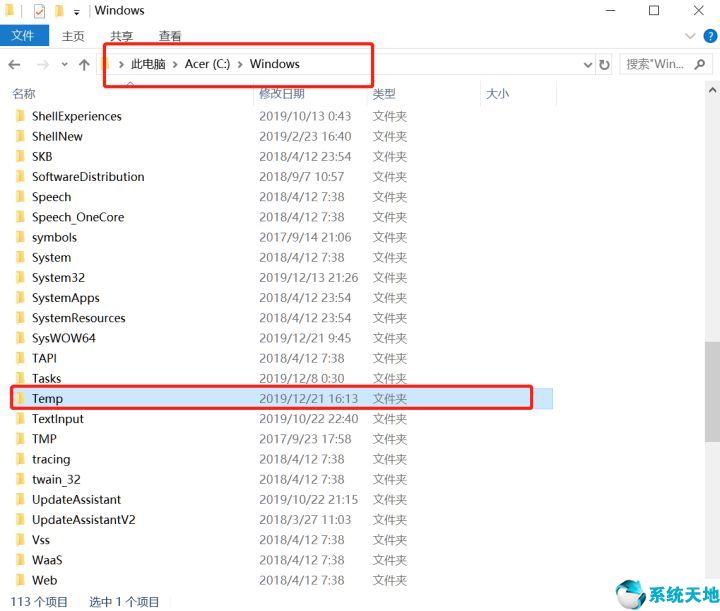Screen dimensions: 720x611
Task: Click the date 2017/9/14 21:06 of symbols
Action: (x=305, y=237)
